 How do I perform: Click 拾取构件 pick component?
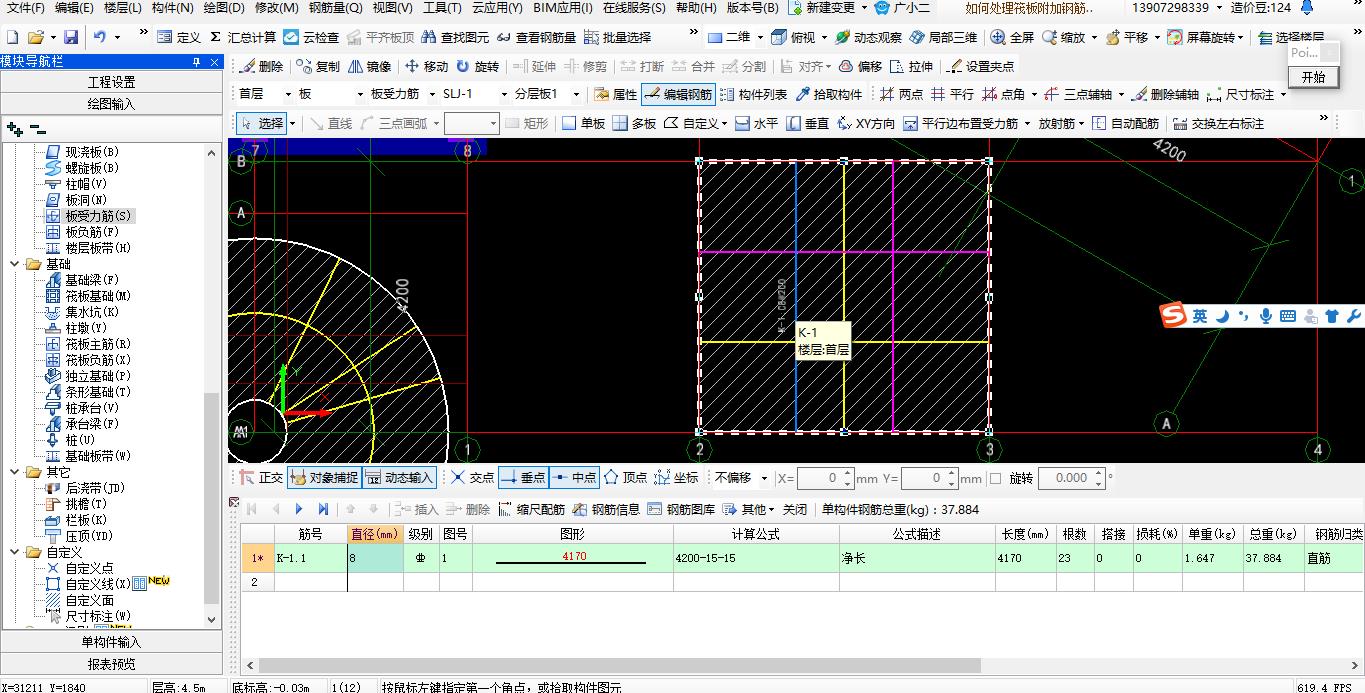click(828, 94)
